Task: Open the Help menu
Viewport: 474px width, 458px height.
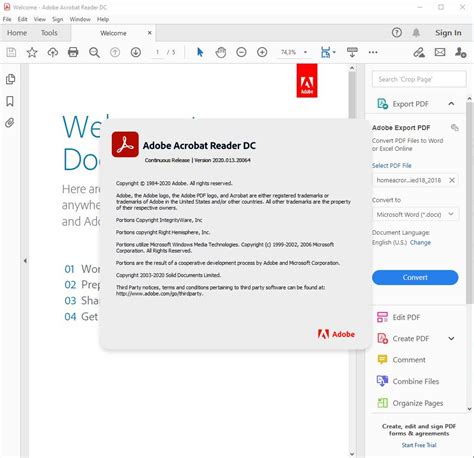Action: [x=103, y=19]
